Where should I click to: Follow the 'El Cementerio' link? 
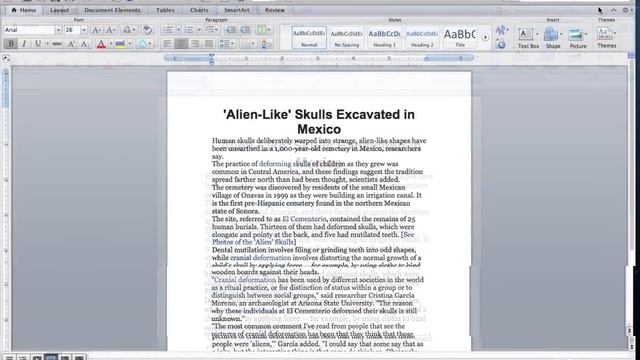coord(304,219)
